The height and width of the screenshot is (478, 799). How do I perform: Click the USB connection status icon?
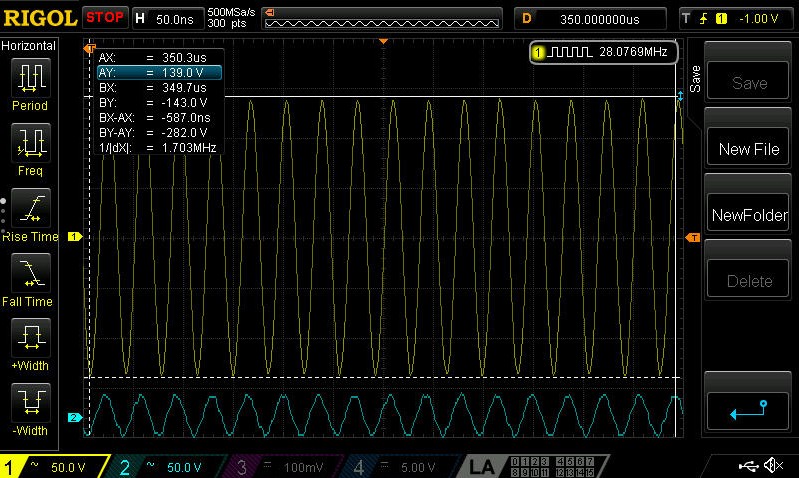click(x=749, y=465)
